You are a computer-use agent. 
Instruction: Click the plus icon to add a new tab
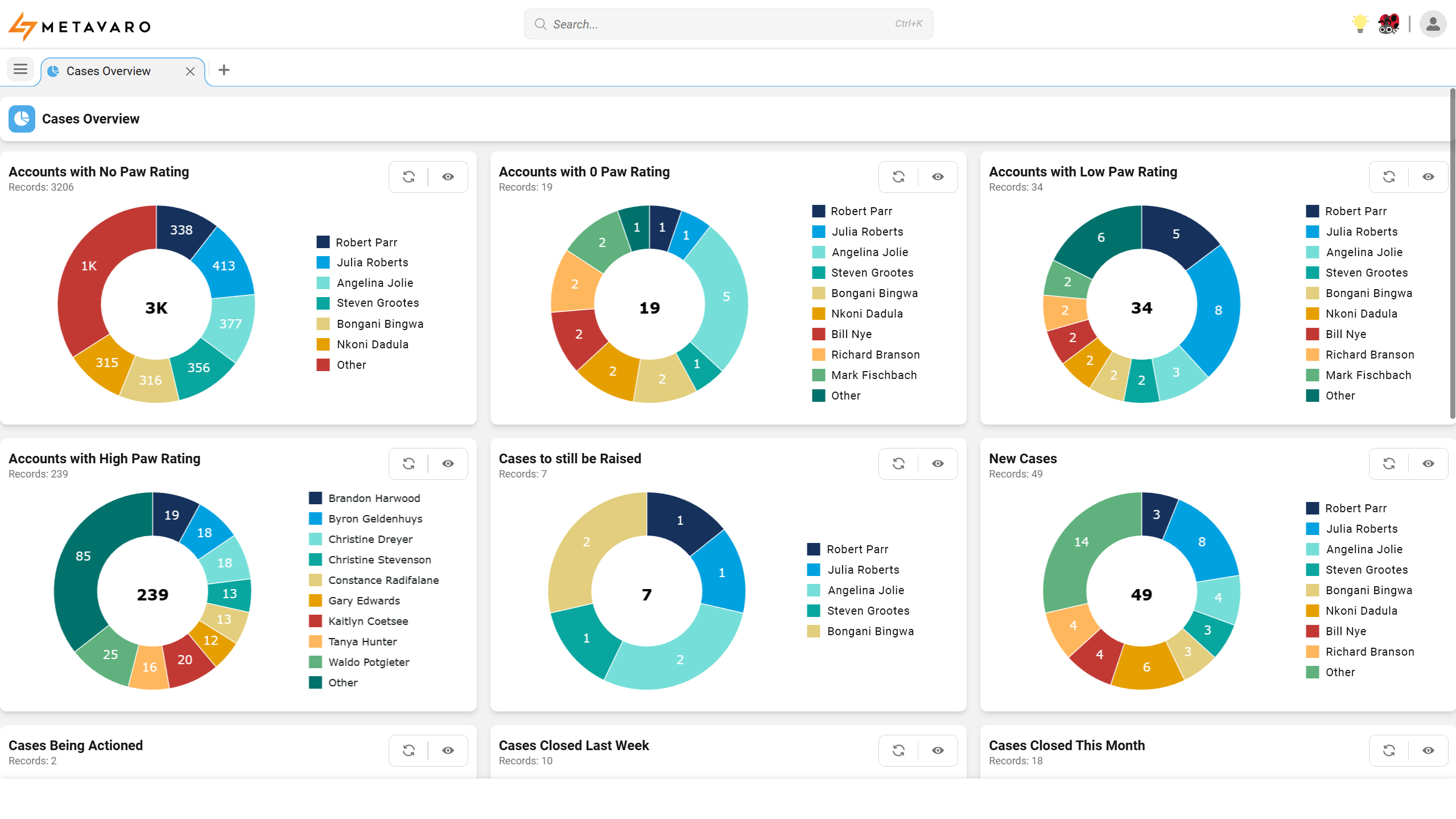click(224, 70)
